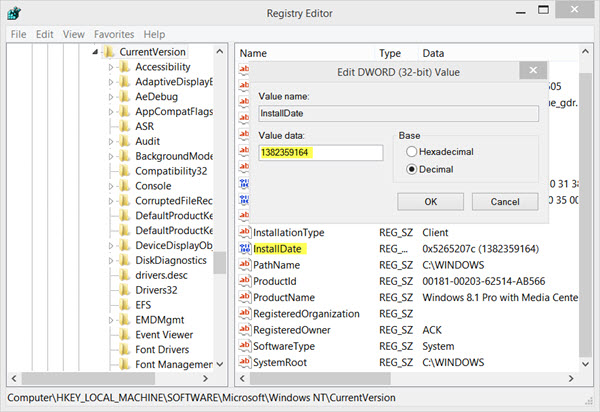600x412 pixels.
Task: Click the string icon beside SoftwareType
Action: point(244,346)
